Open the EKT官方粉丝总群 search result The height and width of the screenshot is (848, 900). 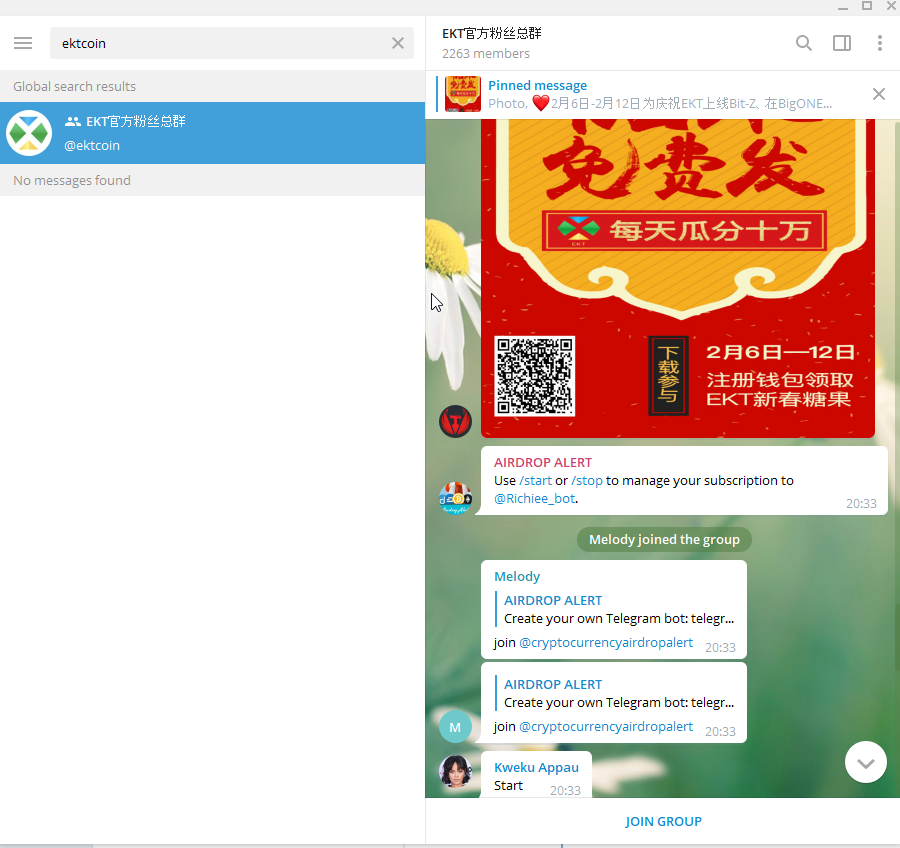[212, 133]
